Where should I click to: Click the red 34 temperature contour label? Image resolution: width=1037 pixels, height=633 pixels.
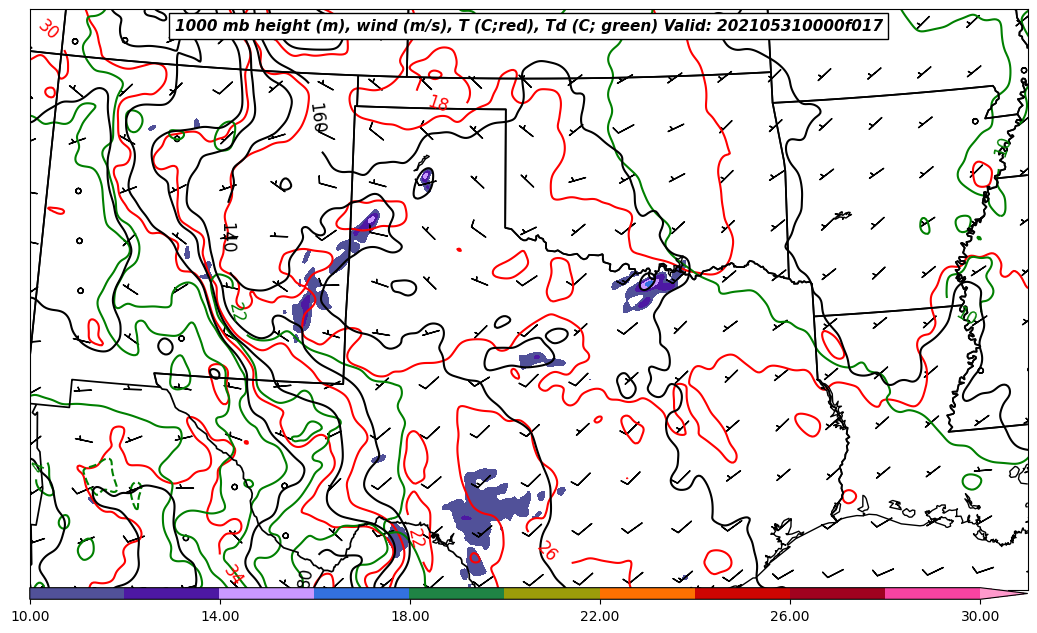[x=234, y=573]
